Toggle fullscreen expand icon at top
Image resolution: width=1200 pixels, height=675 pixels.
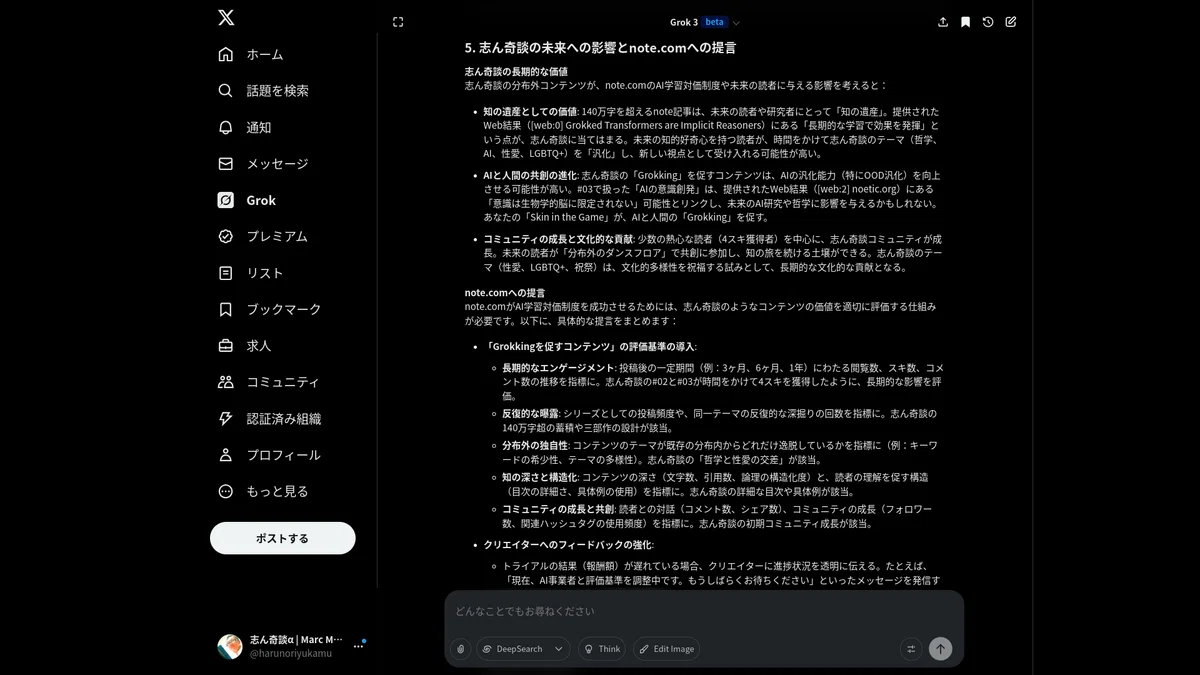(398, 22)
